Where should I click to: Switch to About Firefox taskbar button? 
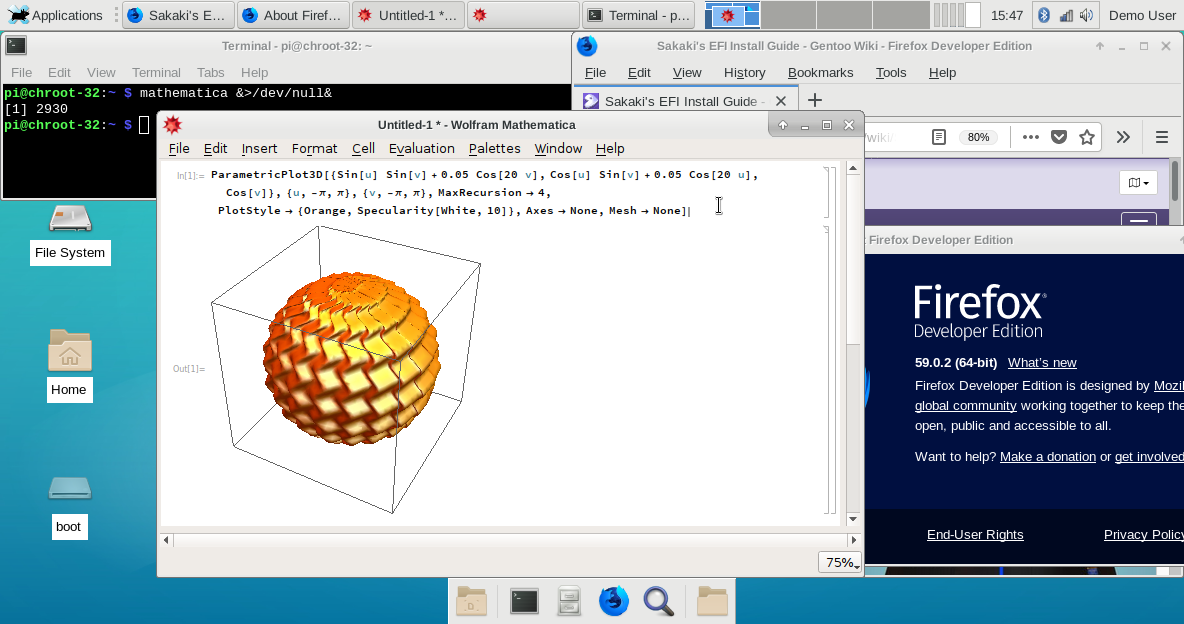click(x=294, y=15)
